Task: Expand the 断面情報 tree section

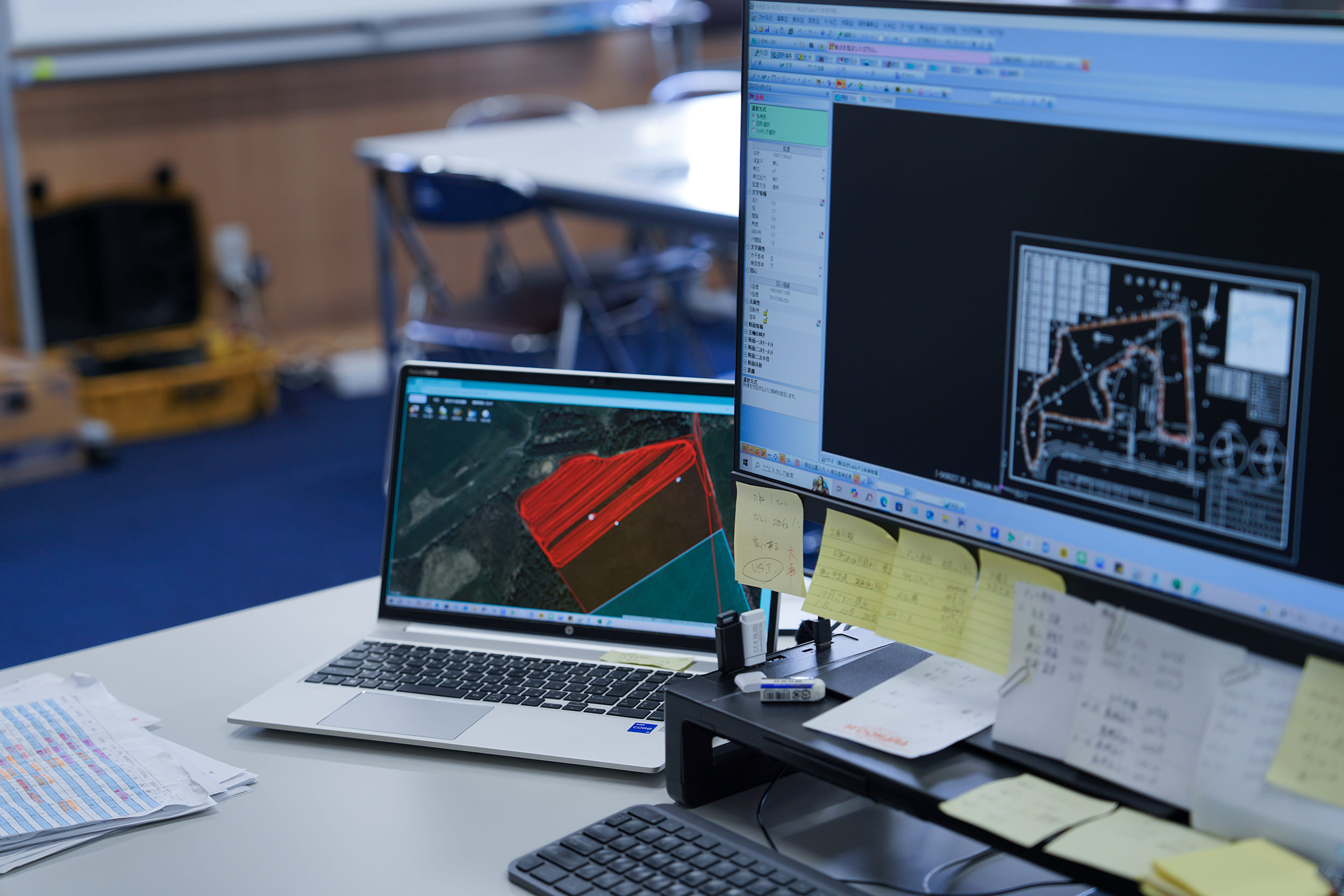Action: point(746,325)
